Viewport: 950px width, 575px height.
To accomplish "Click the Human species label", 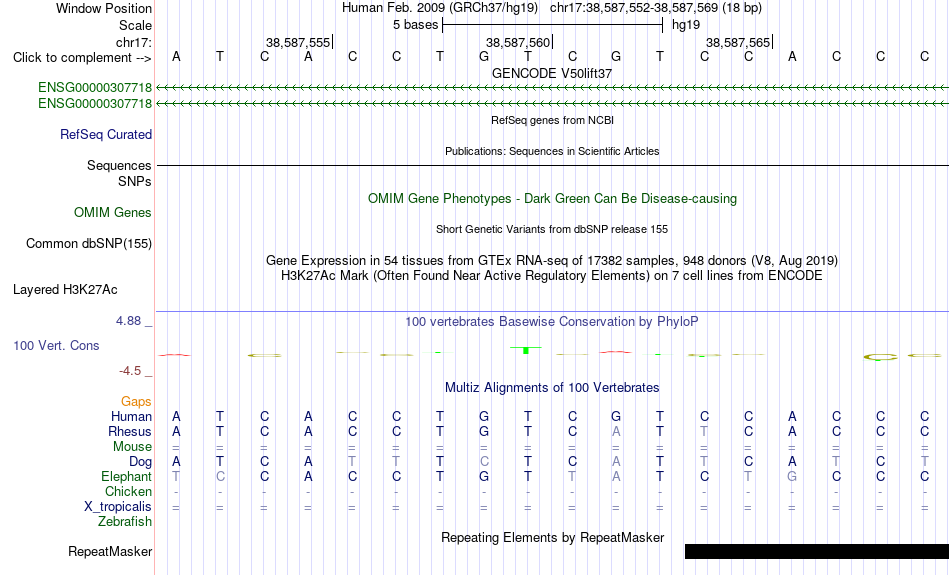I will tap(131, 417).
